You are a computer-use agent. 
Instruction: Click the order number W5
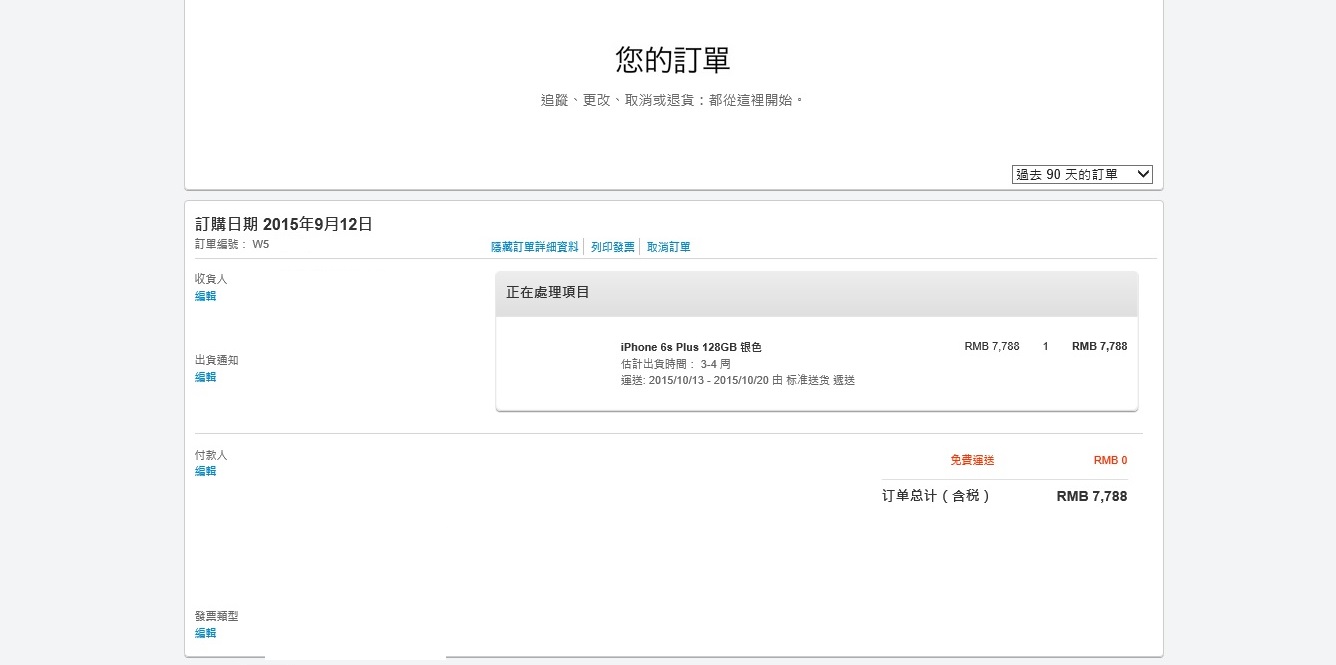tap(260, 244)
